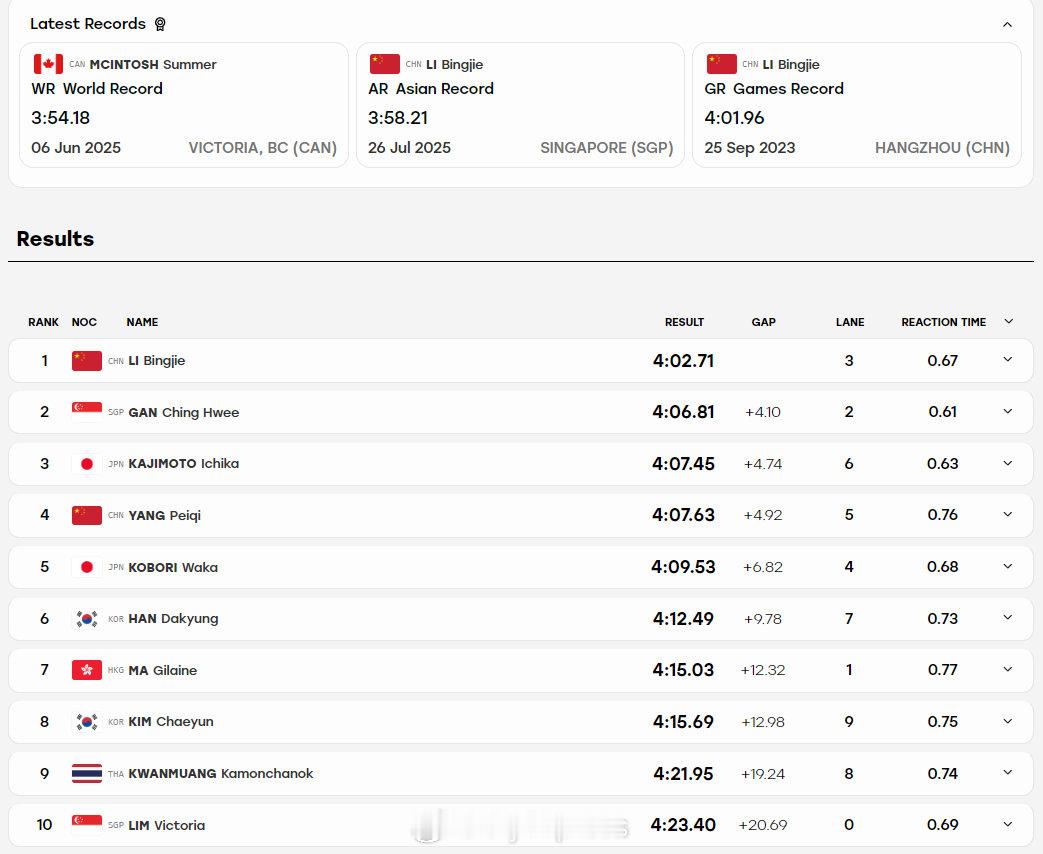Collapse the Latest Records section

(x=1007, y=25)
